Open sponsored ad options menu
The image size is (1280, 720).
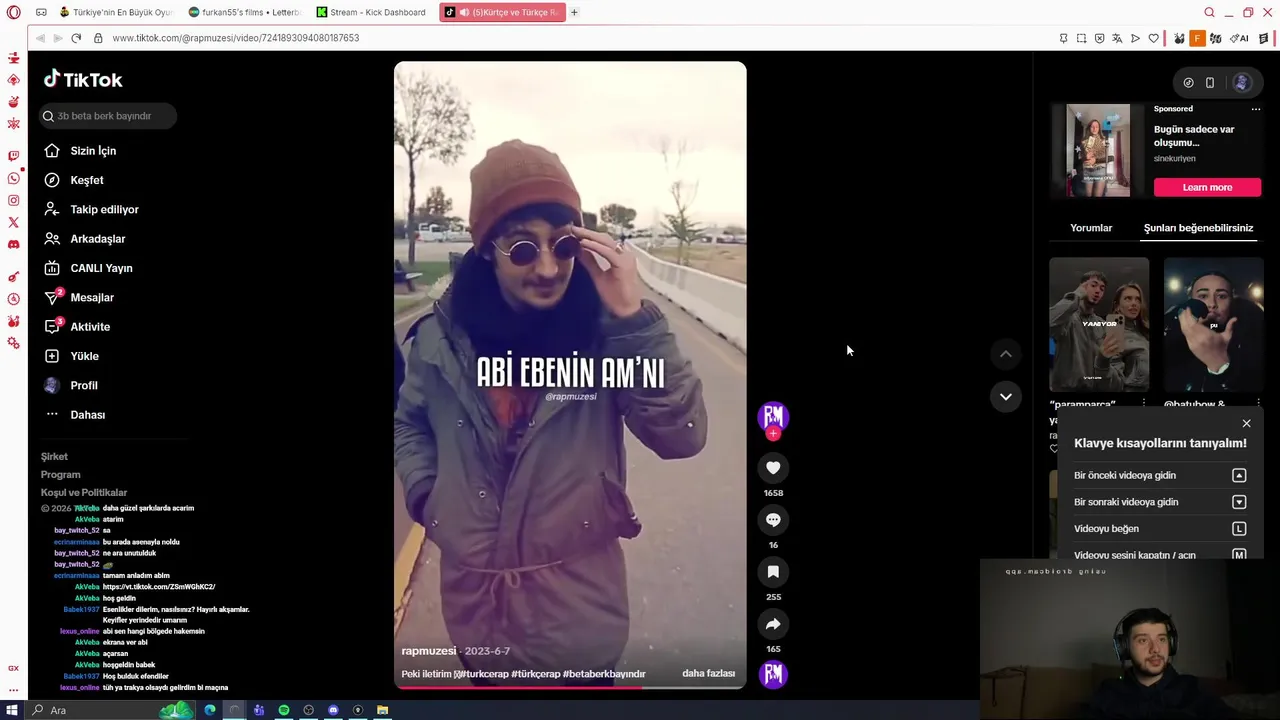click(1256, 109)
